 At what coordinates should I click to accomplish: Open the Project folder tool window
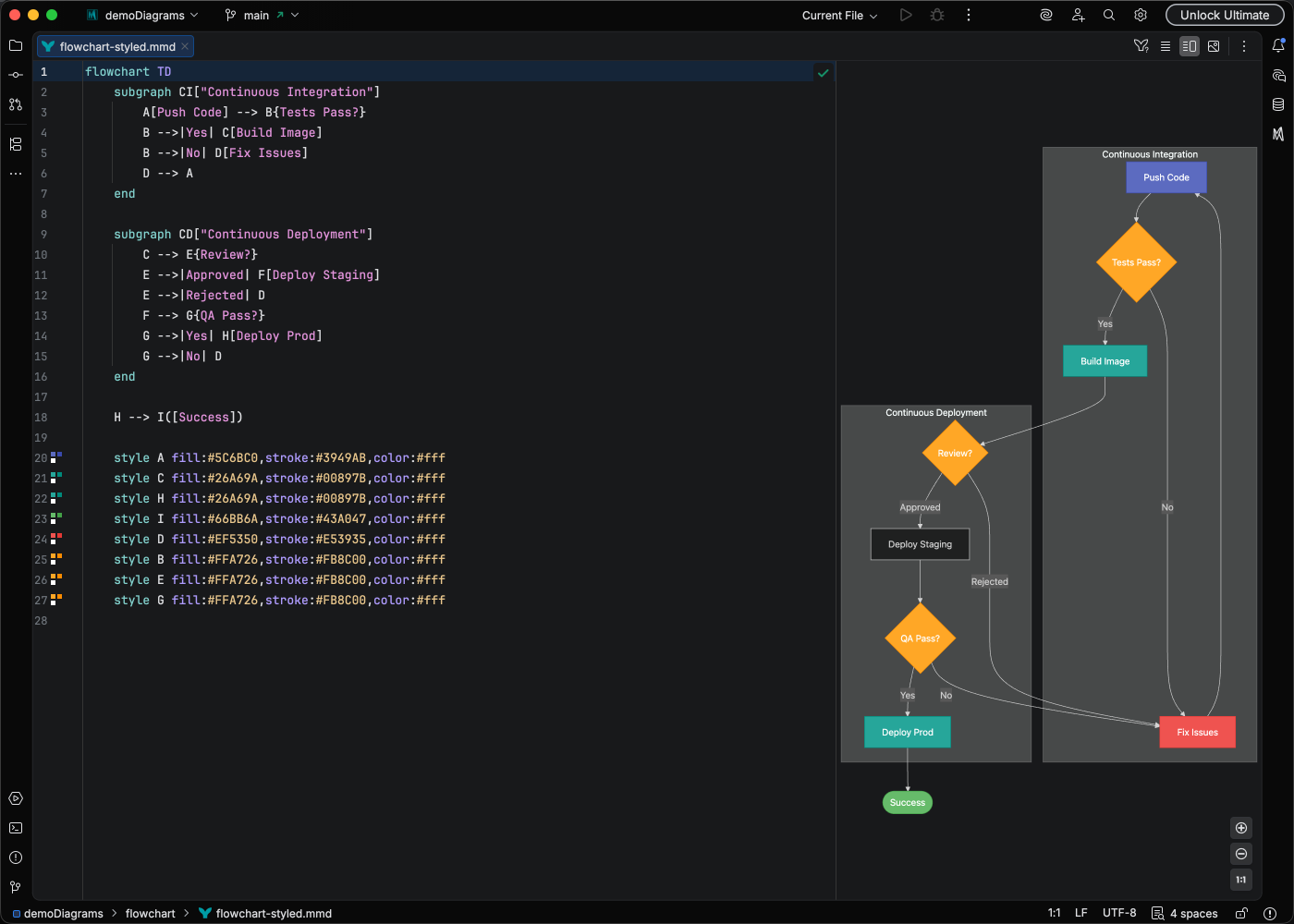tap(16, 45)
